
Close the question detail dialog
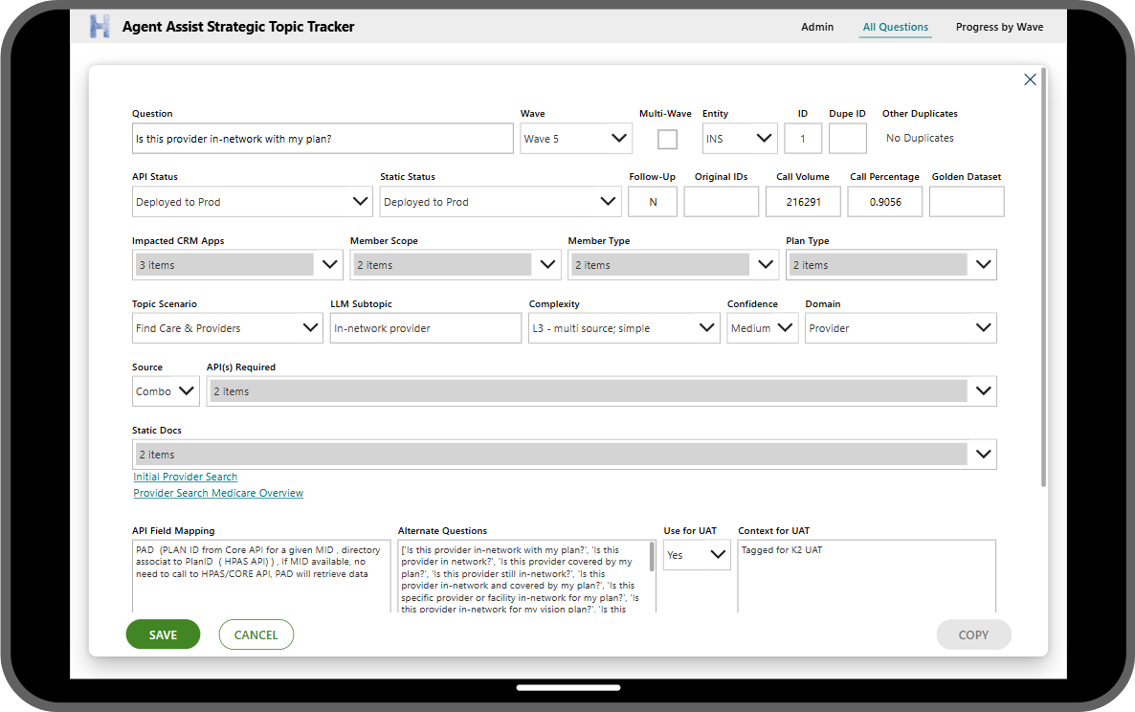pos(1029,80)
